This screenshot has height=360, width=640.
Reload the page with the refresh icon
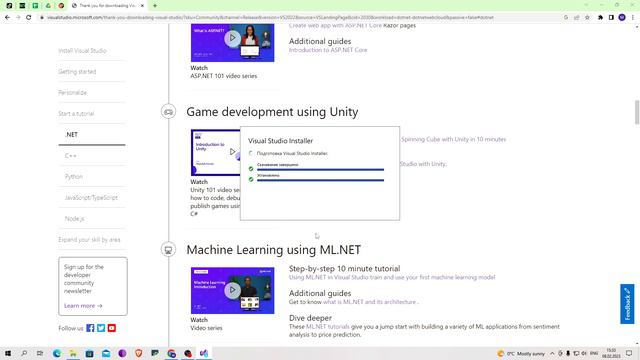tap(29, 18)
